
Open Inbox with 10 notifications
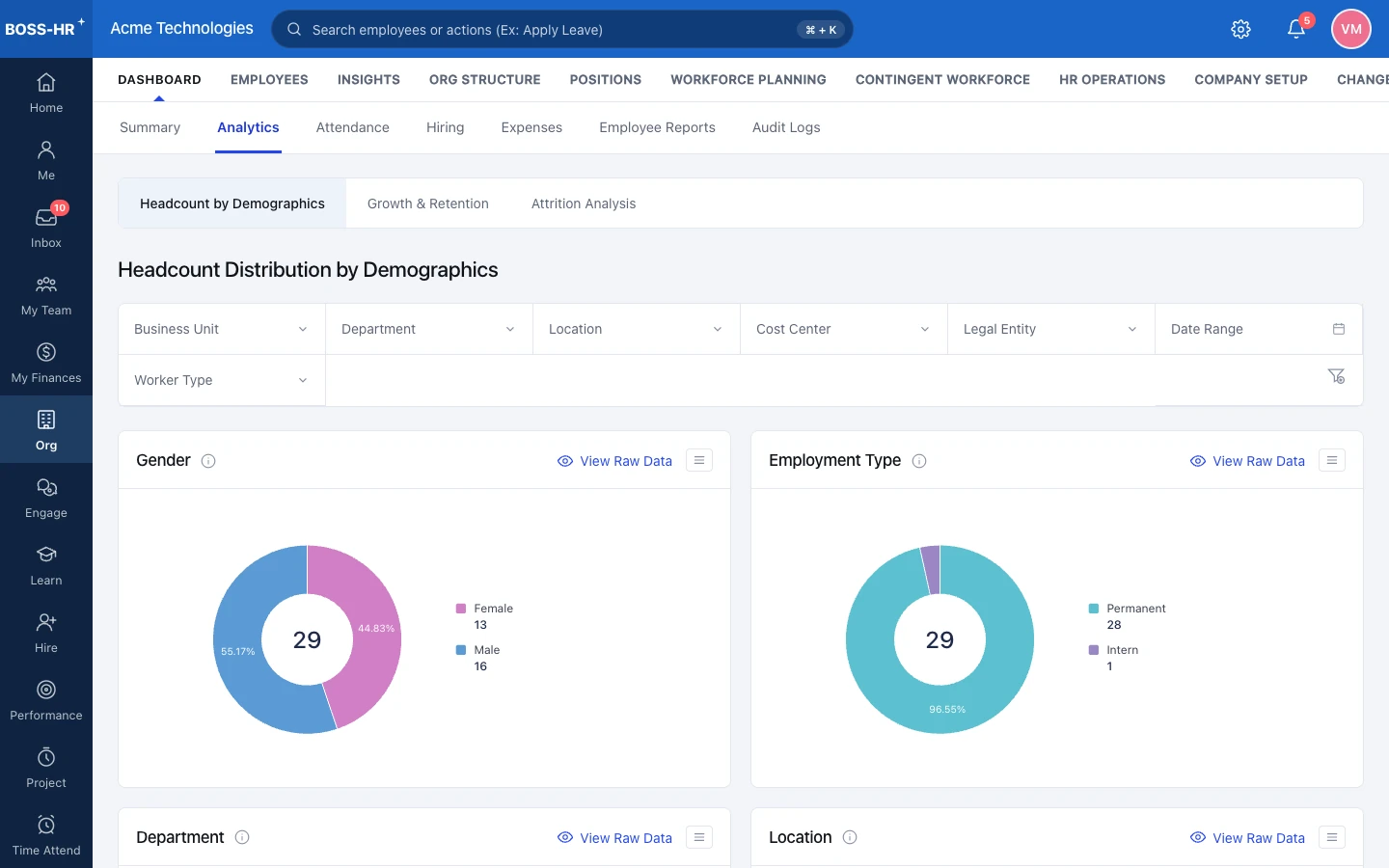[46, 229]
